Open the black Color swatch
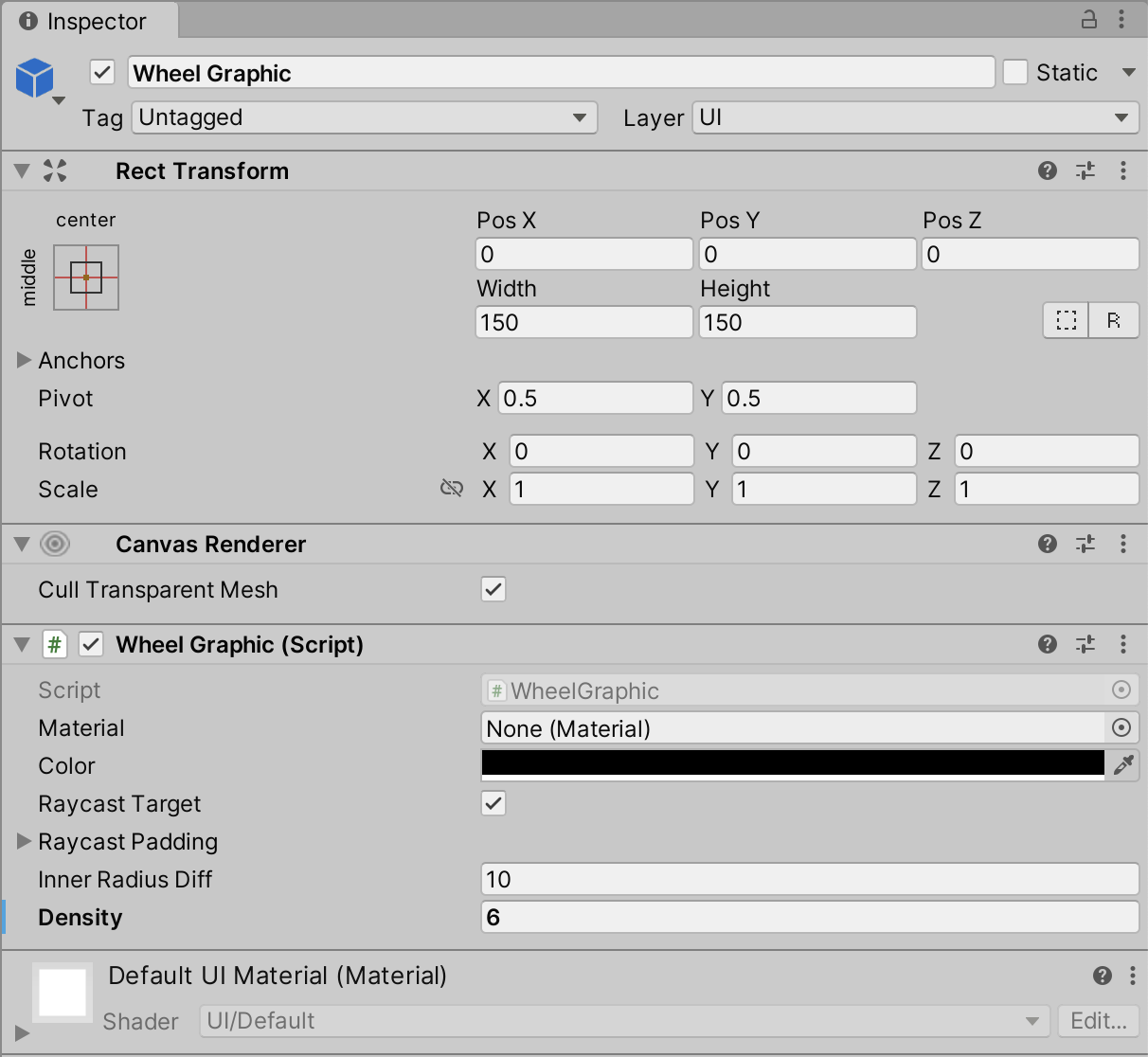The width and height of the screenshot is (1148, 1057). [793, 764]
